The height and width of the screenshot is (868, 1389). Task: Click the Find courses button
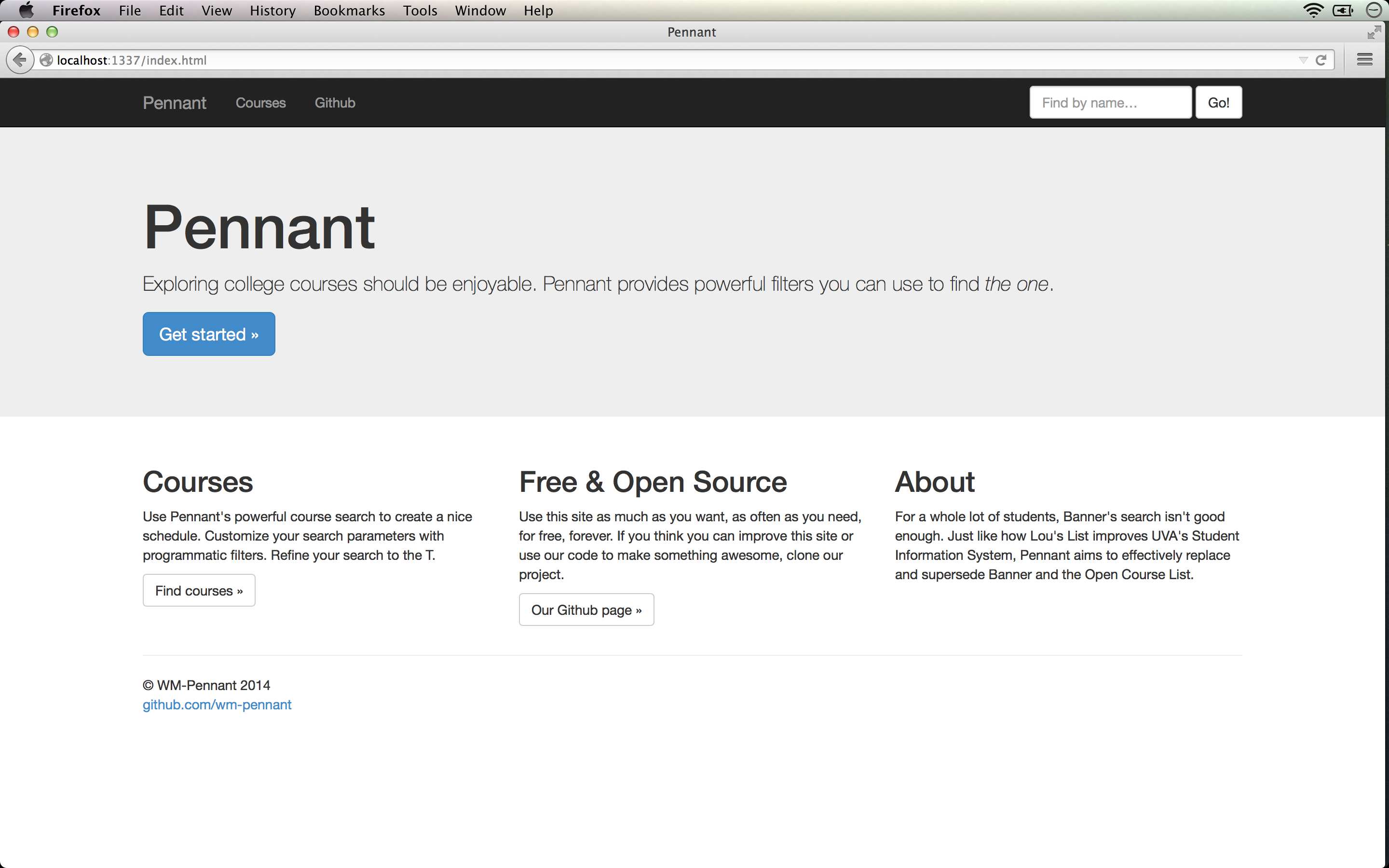pyautogui.click(x=199, y=590)
